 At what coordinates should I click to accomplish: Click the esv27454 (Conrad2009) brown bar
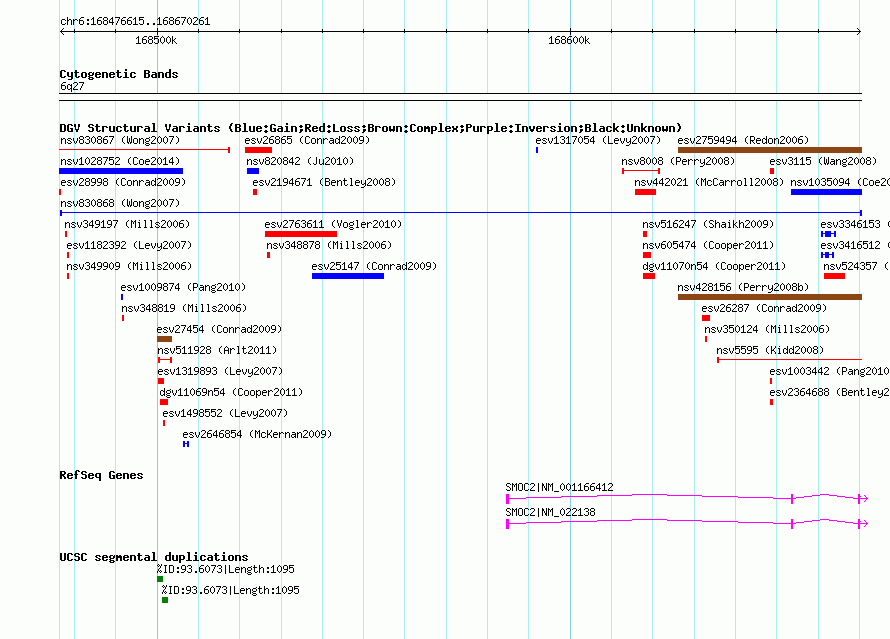(164, 339)
